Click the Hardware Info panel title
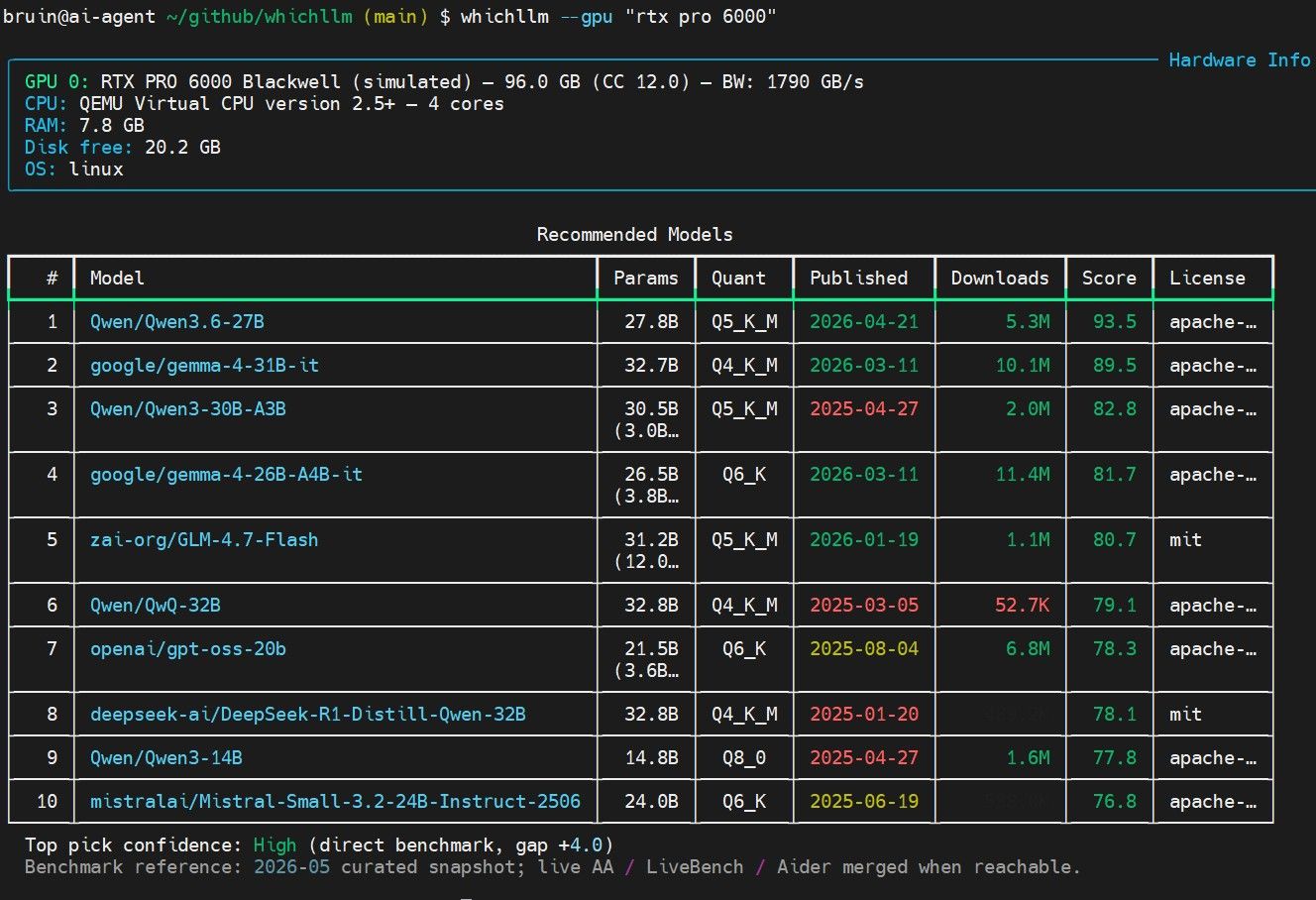 pyautogui.click(x=1240, y=60)
